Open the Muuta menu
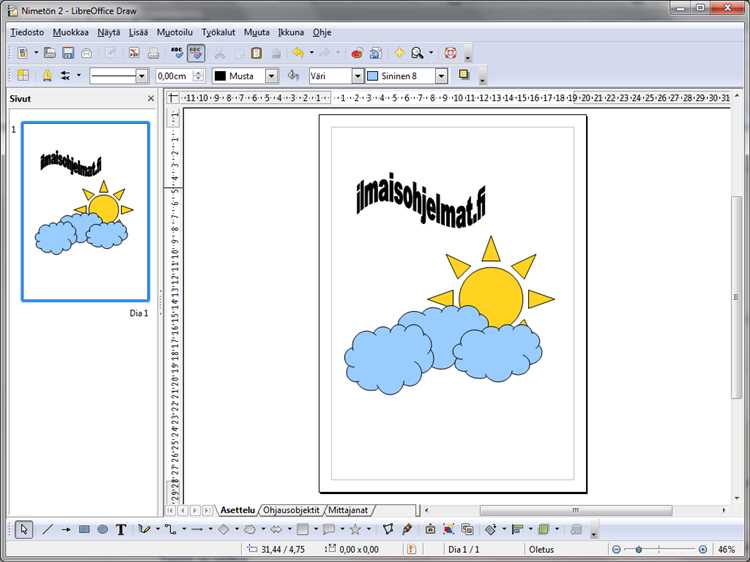Screen dimensions: 750x562 pyautogui.click(x=257, y=33)
